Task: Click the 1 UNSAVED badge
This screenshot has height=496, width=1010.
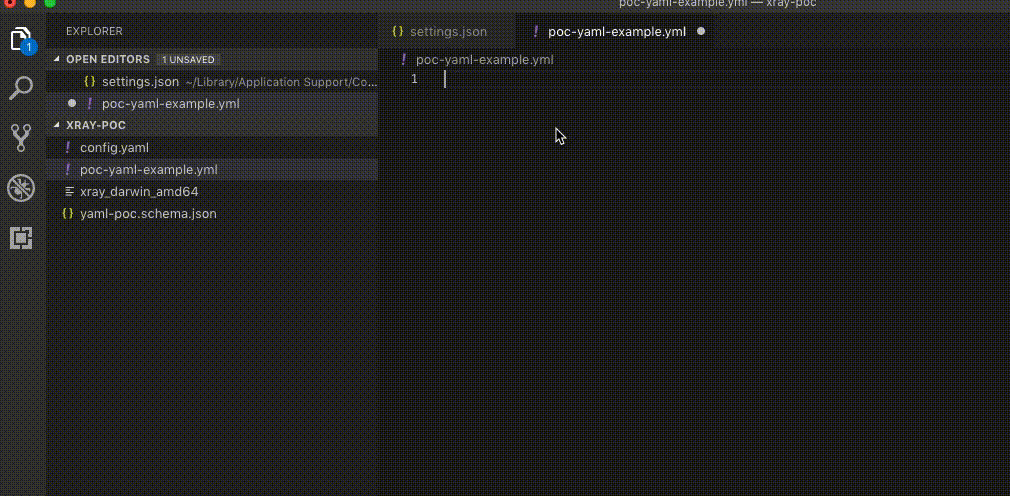Action: pos(188,59)
